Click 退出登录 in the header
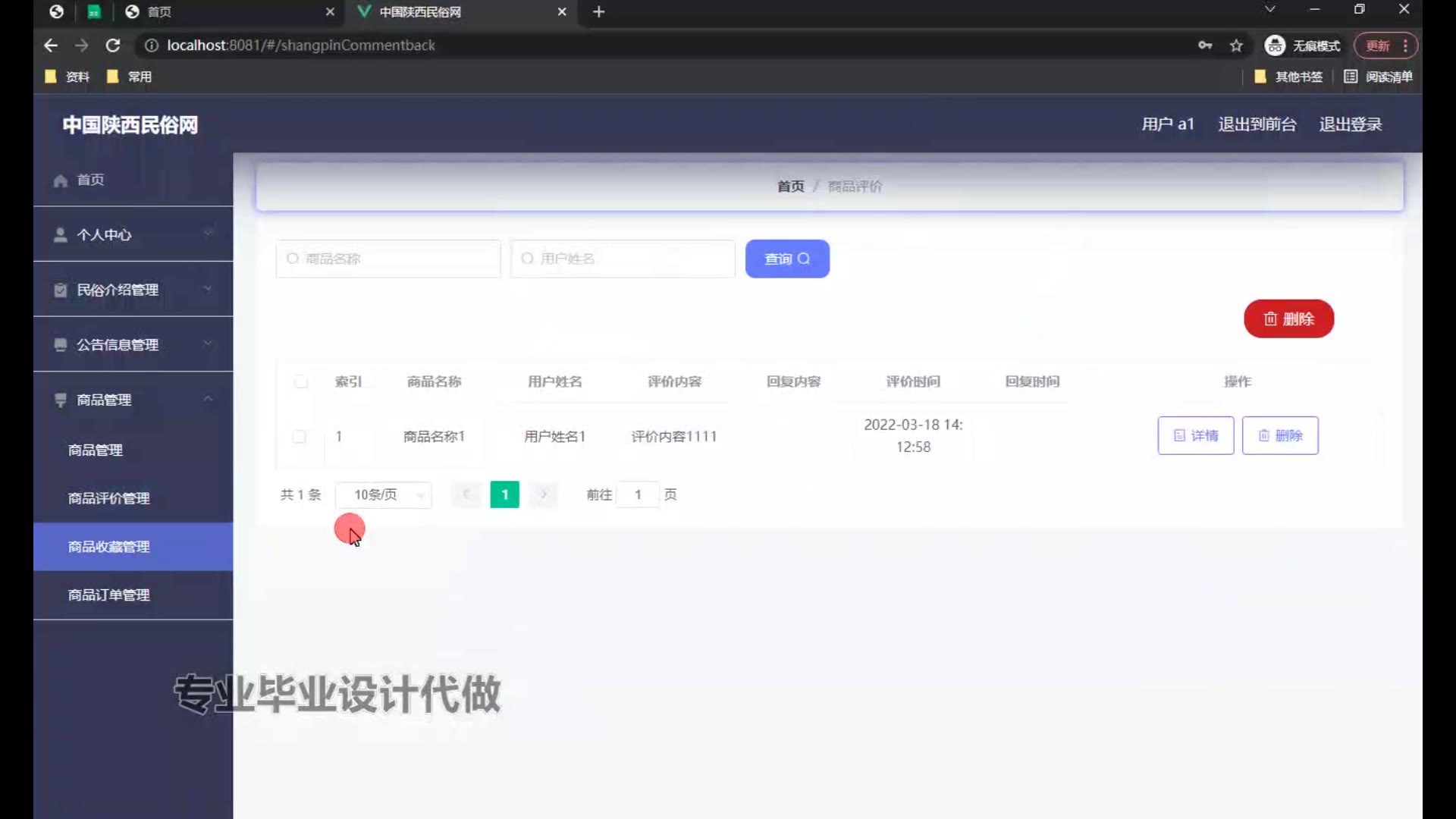This screenshot has width=1456, height=819. 1350,124
